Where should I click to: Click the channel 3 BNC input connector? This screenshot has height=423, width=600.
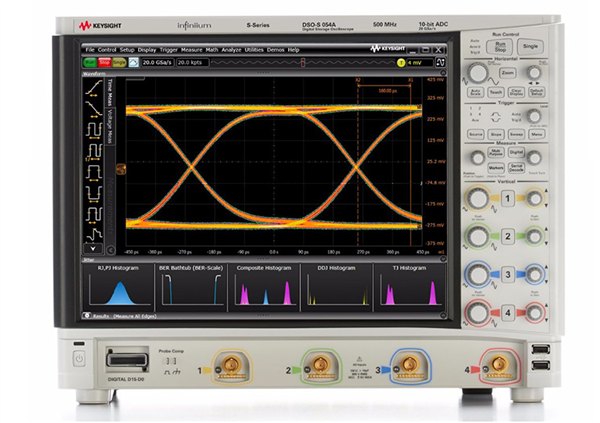pos(410,366)
